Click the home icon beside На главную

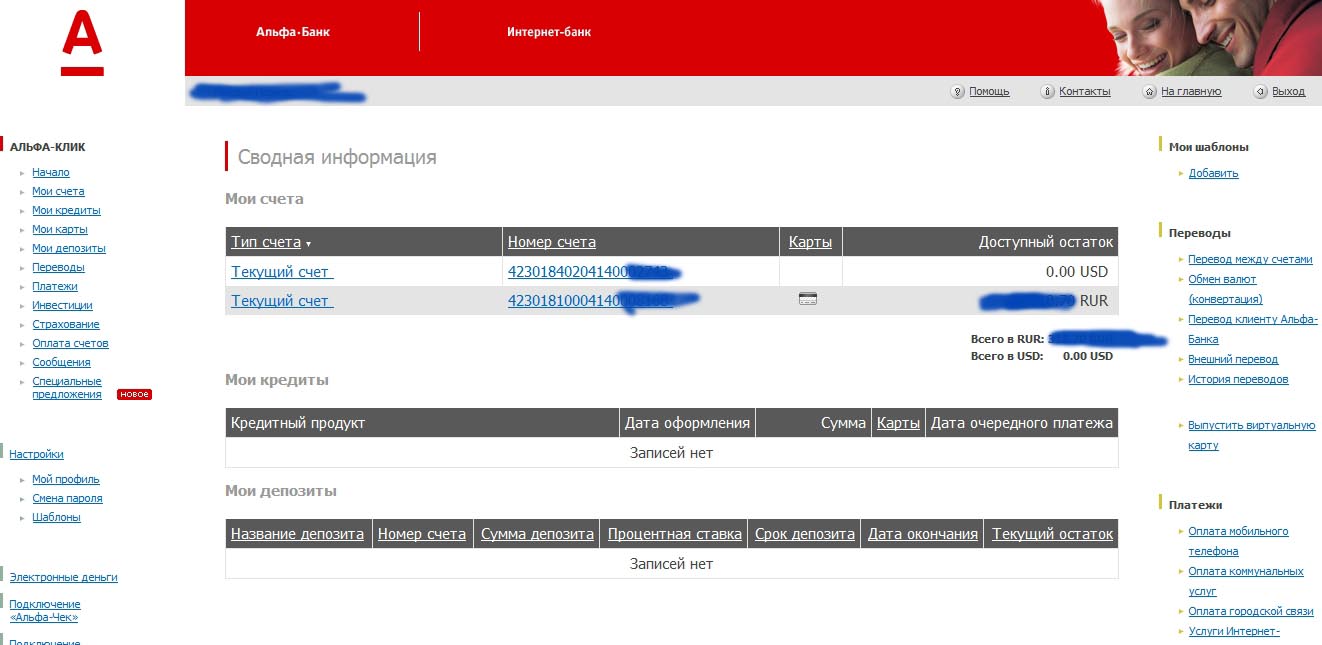point(1149,92)
